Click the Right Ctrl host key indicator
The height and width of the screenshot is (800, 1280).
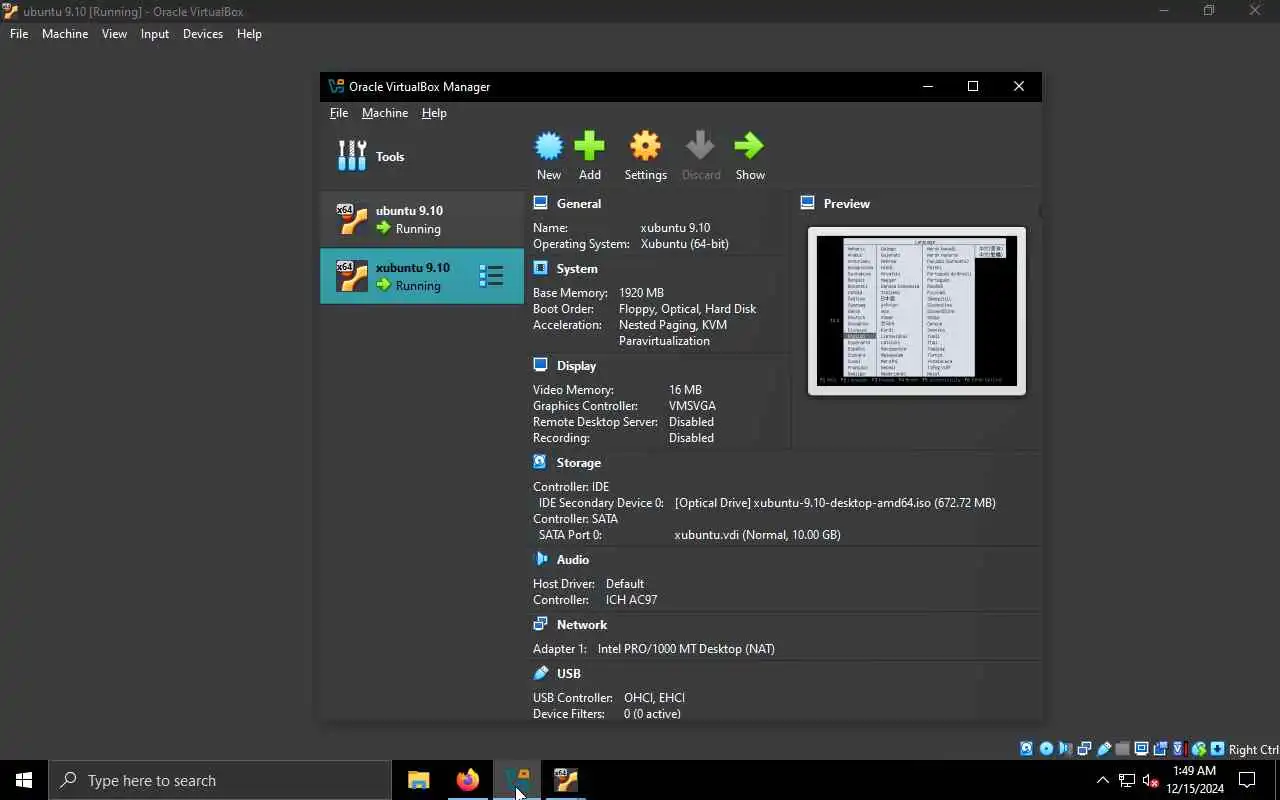[1253, 749]
